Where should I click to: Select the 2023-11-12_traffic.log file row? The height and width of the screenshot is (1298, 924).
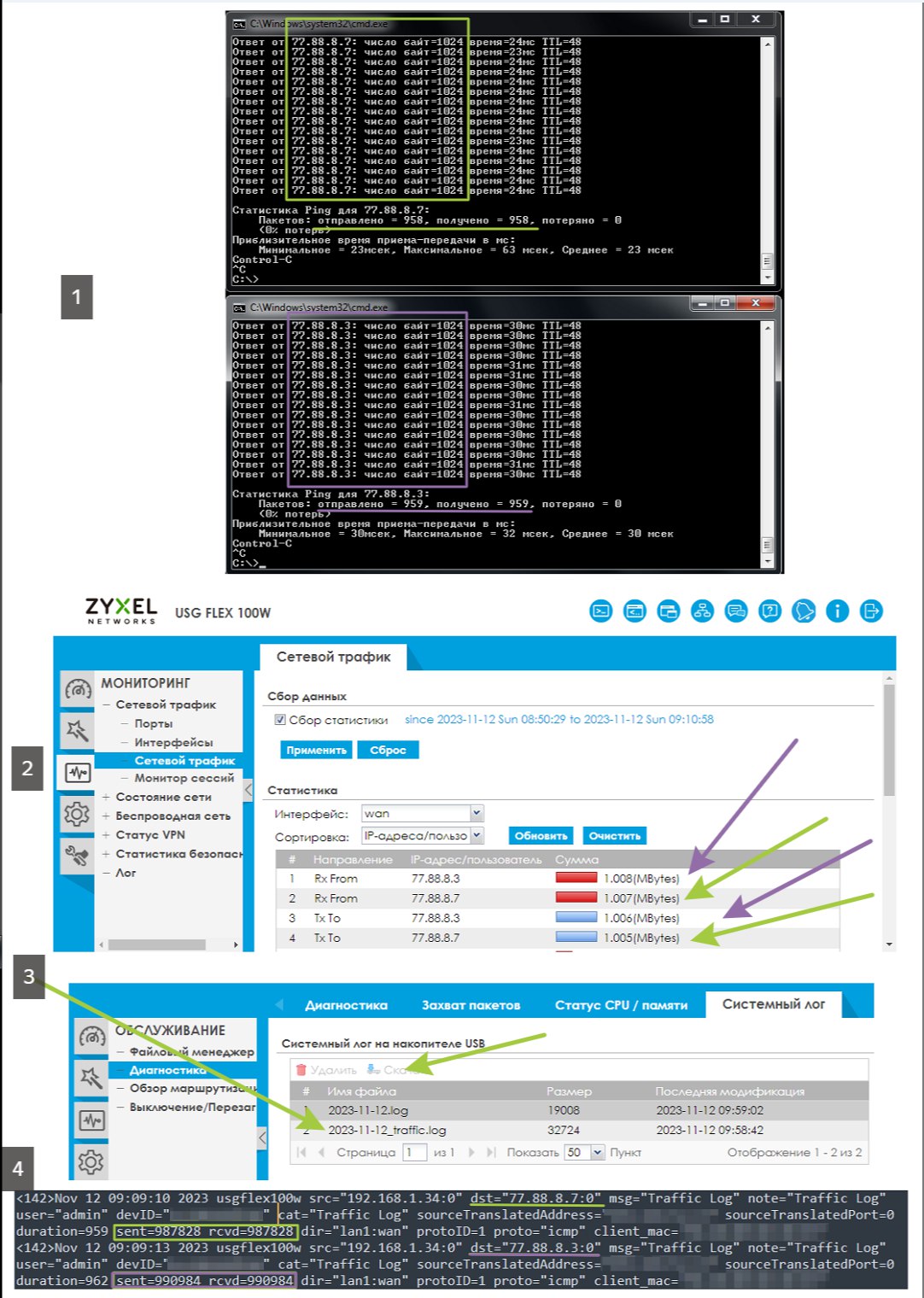point(579,1130)
